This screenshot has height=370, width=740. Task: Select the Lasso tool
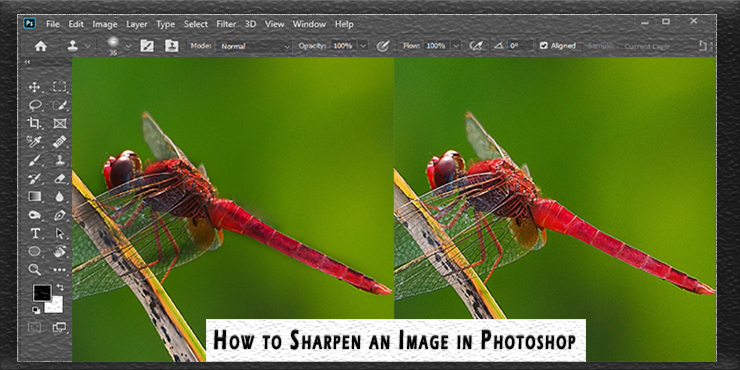click(x=34, y=105)
